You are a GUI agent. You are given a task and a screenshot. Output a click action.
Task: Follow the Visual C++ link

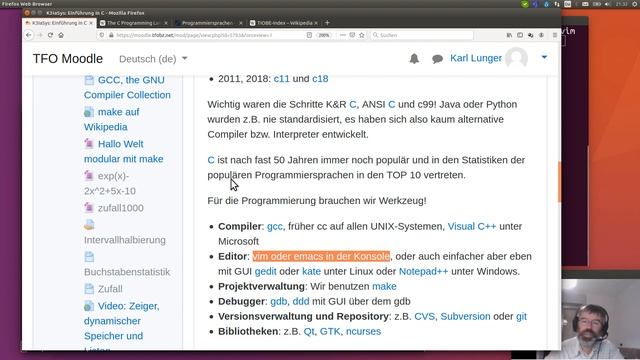472,227
